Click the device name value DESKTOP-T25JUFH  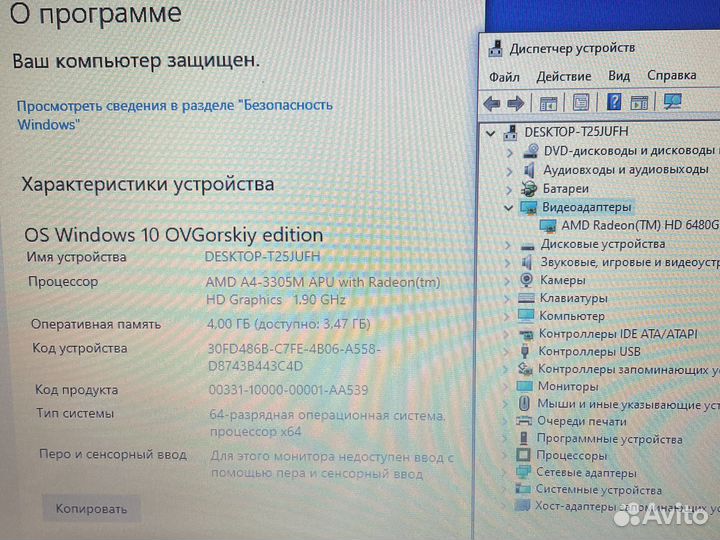pos(262,256)
